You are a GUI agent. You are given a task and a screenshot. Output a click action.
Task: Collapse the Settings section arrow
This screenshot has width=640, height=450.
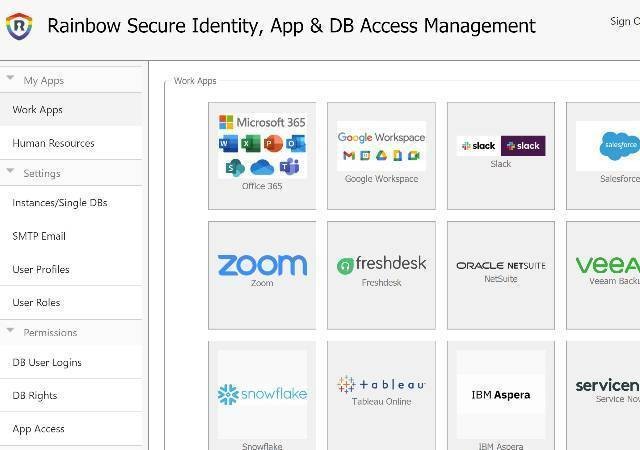[10, 173]
